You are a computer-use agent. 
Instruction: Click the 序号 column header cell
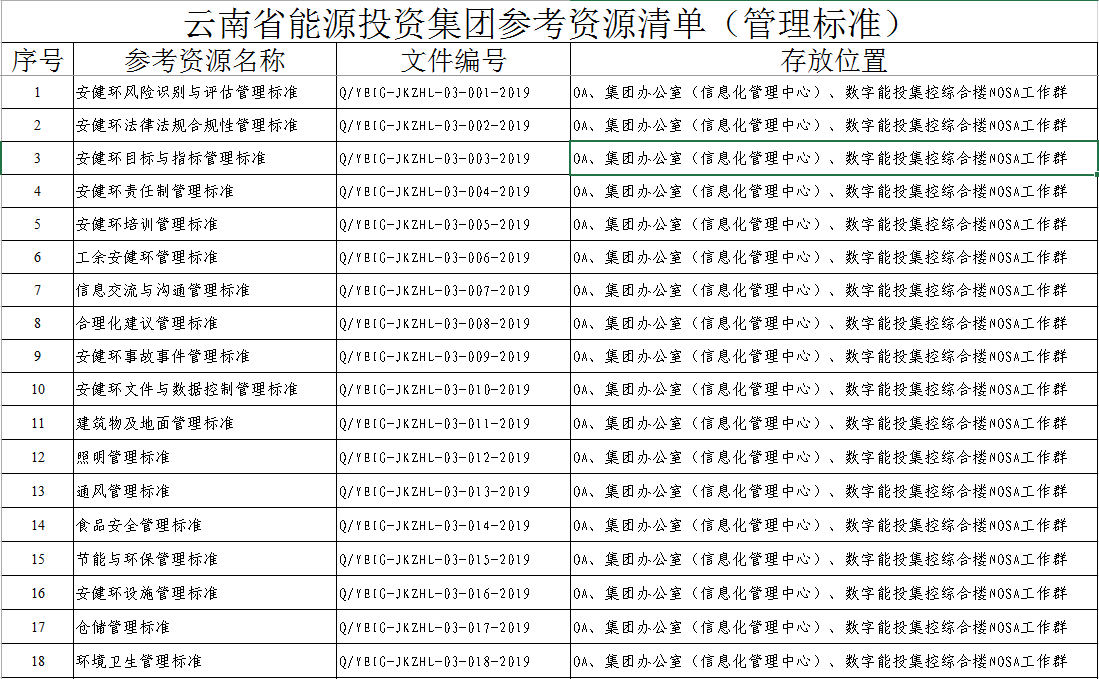click(x=37, y=60)
